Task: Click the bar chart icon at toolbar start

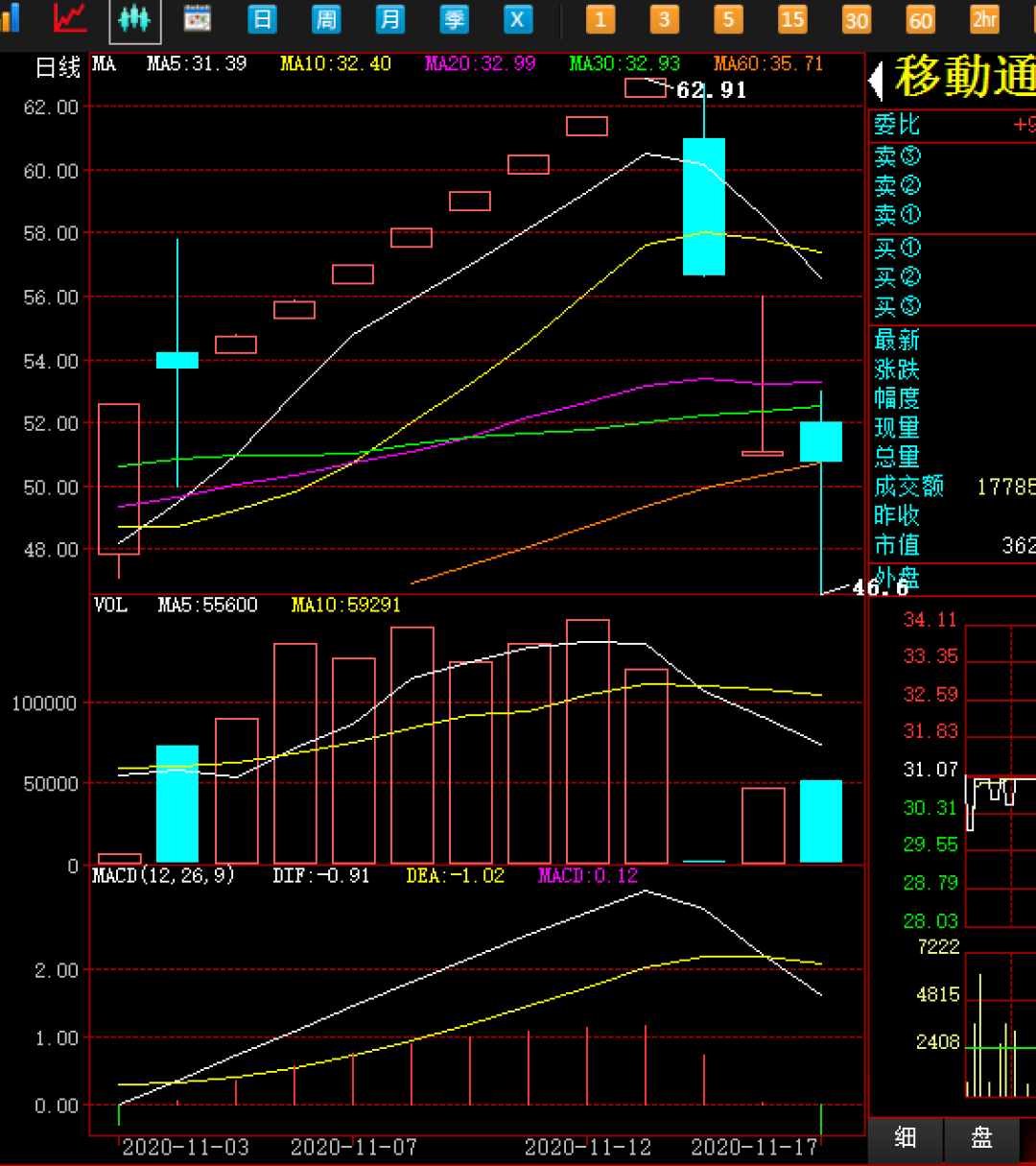Action: coord(10,18)
